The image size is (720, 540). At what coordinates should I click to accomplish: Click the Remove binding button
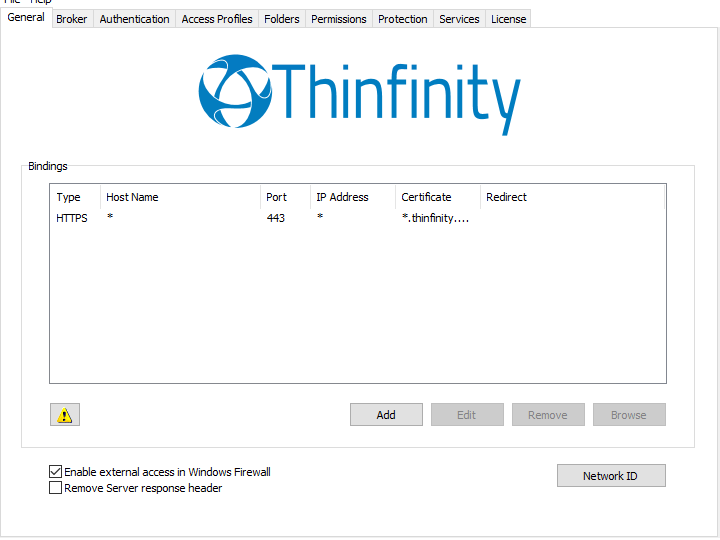click(548, 415)
